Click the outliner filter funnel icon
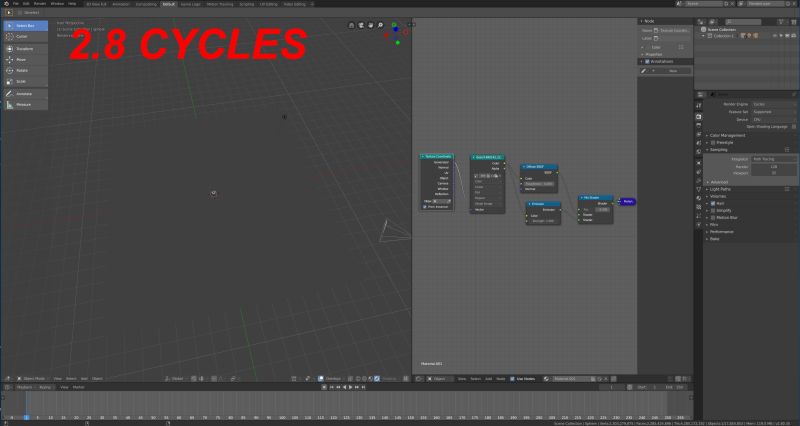800x426 pixels. (x=781, y=22)
